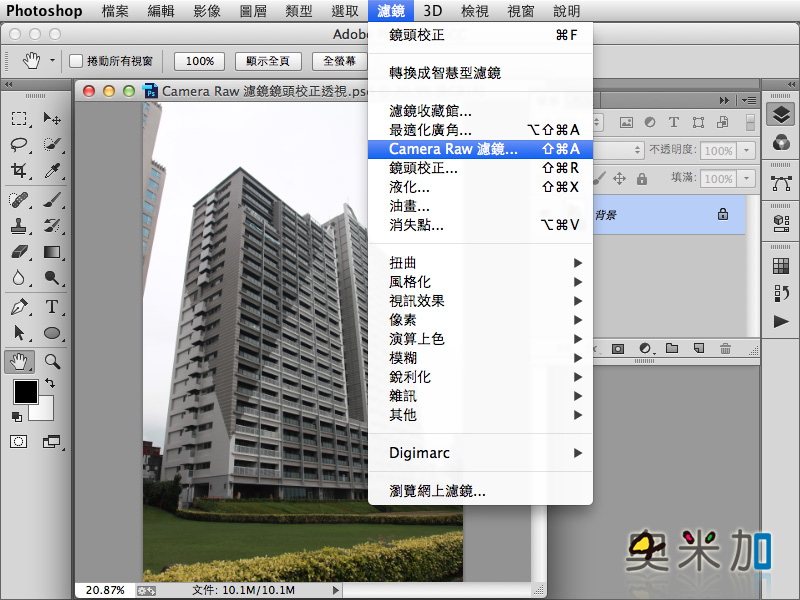Expand the Digimarc submenu

pos(480,453)
